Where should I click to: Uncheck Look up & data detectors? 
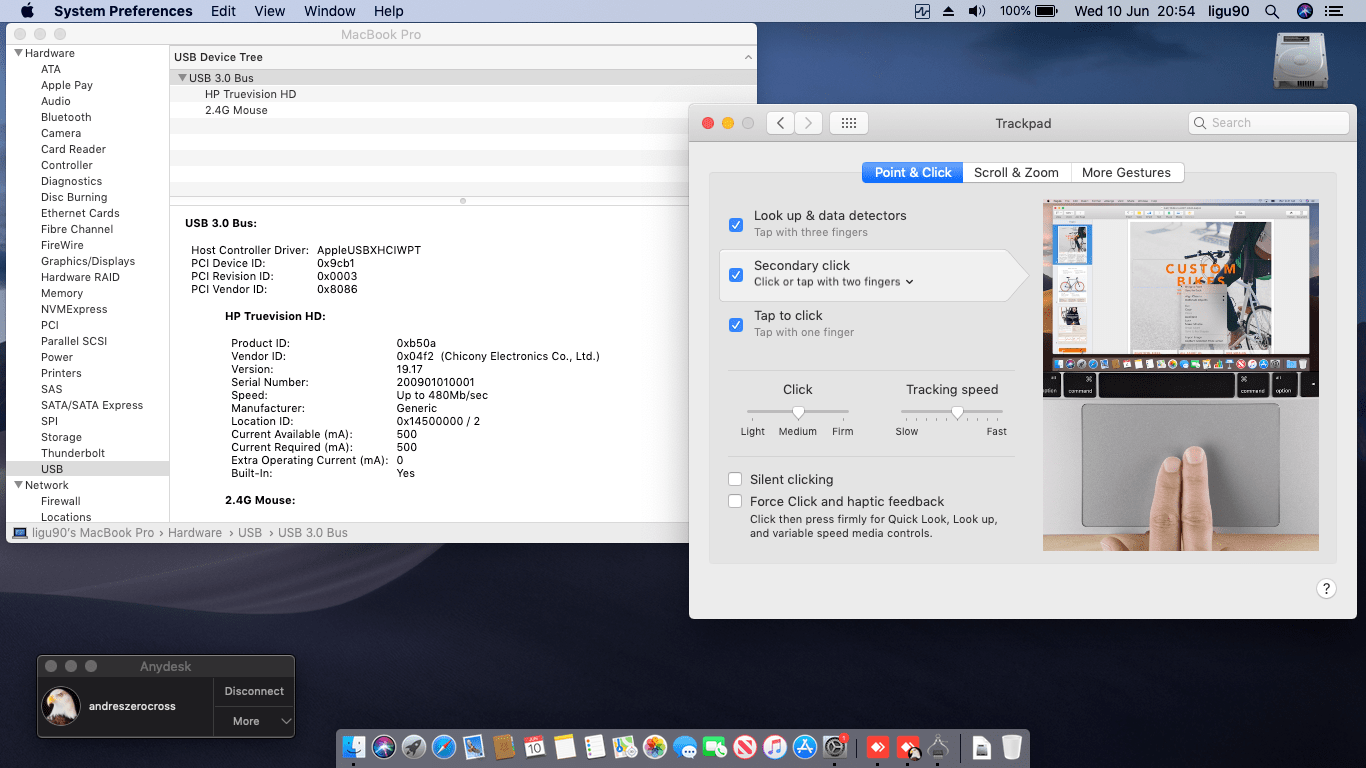click(736, 224)
